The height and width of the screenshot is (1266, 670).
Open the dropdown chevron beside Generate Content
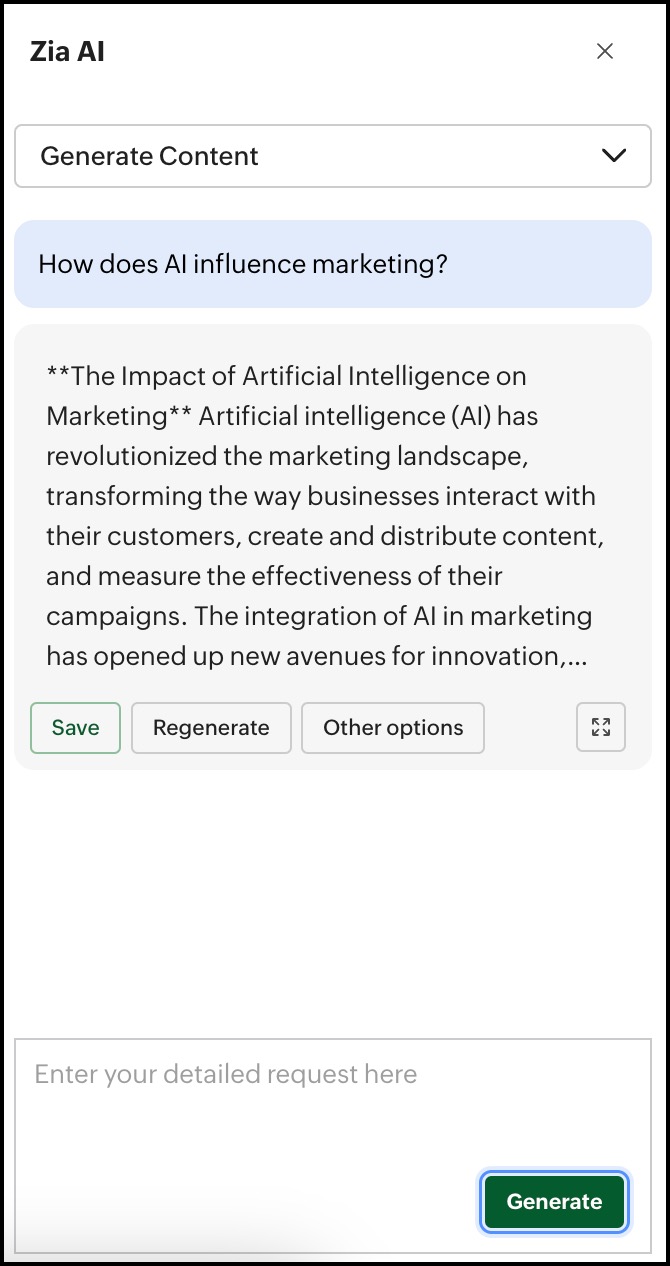point(614,156)
